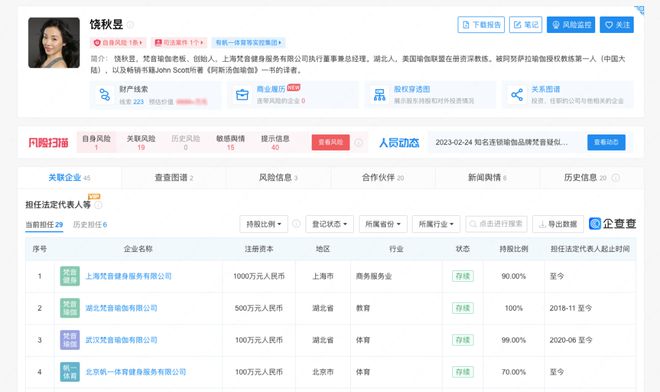The image size is (660, 392).
Task: Open the 持股比例 dropdown filter
Action: coord(264,224)
